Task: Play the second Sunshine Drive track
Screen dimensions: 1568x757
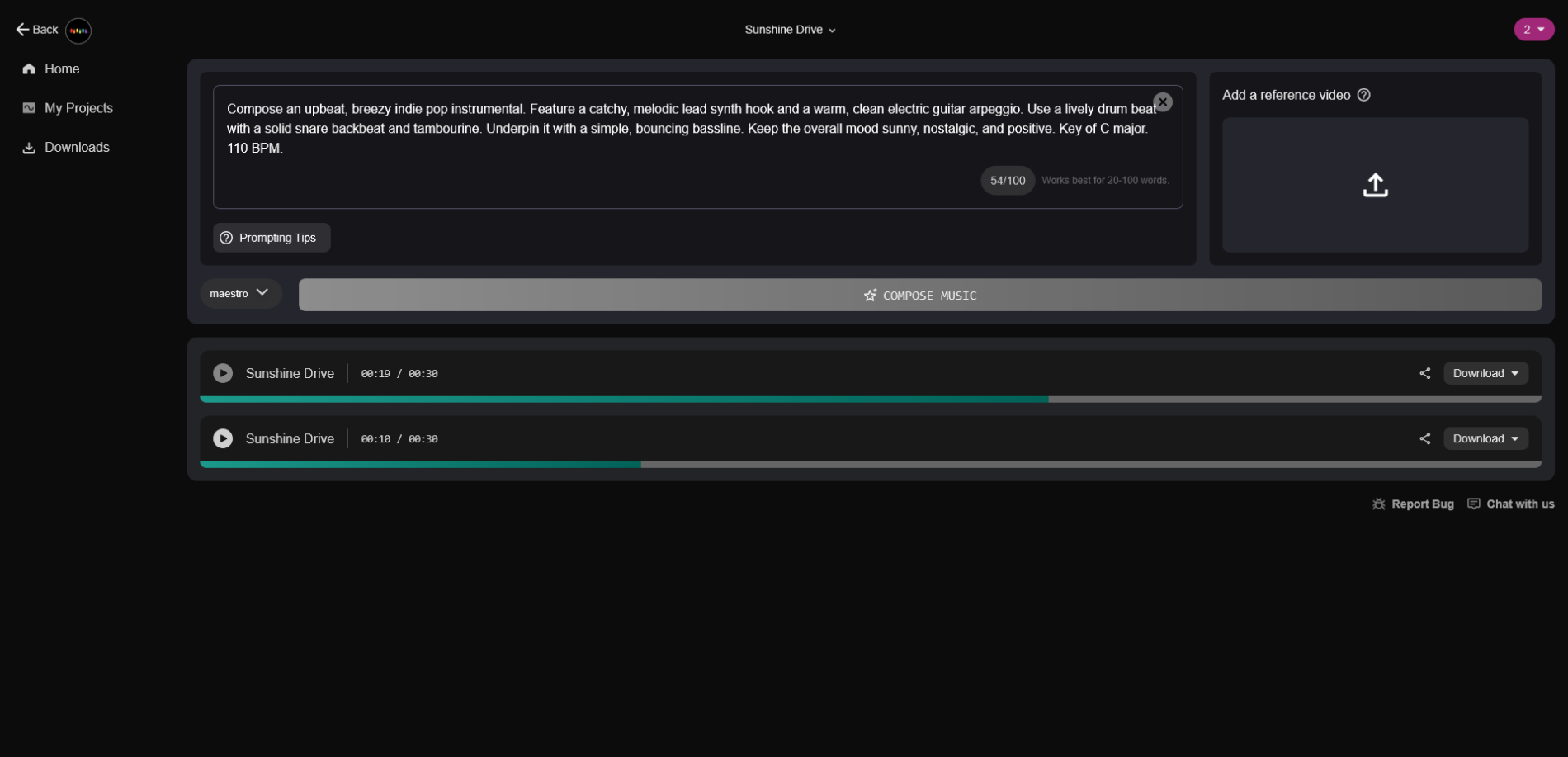Action: click(223, 438)
